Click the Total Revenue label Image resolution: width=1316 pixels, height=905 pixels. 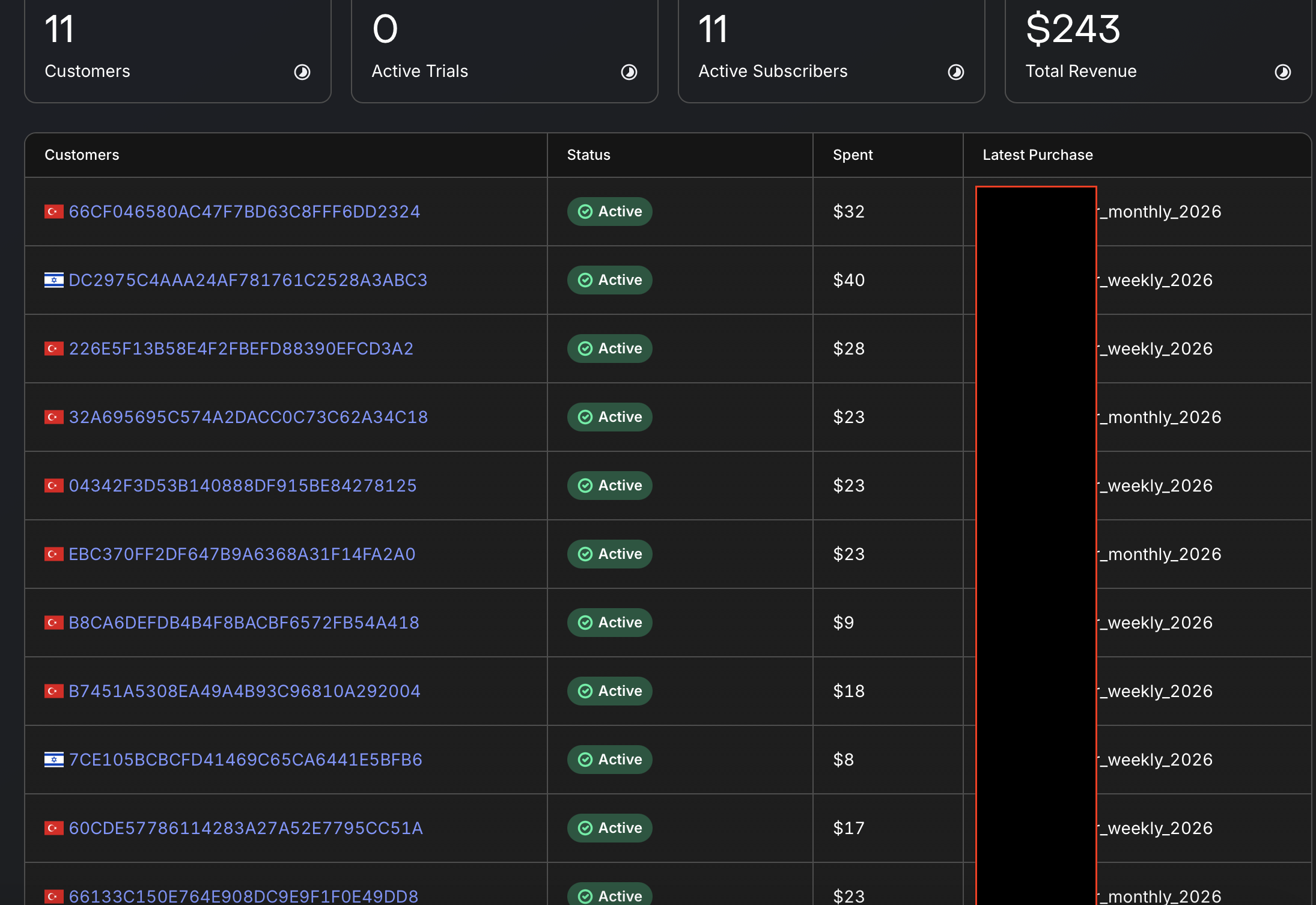(1081, 72)
